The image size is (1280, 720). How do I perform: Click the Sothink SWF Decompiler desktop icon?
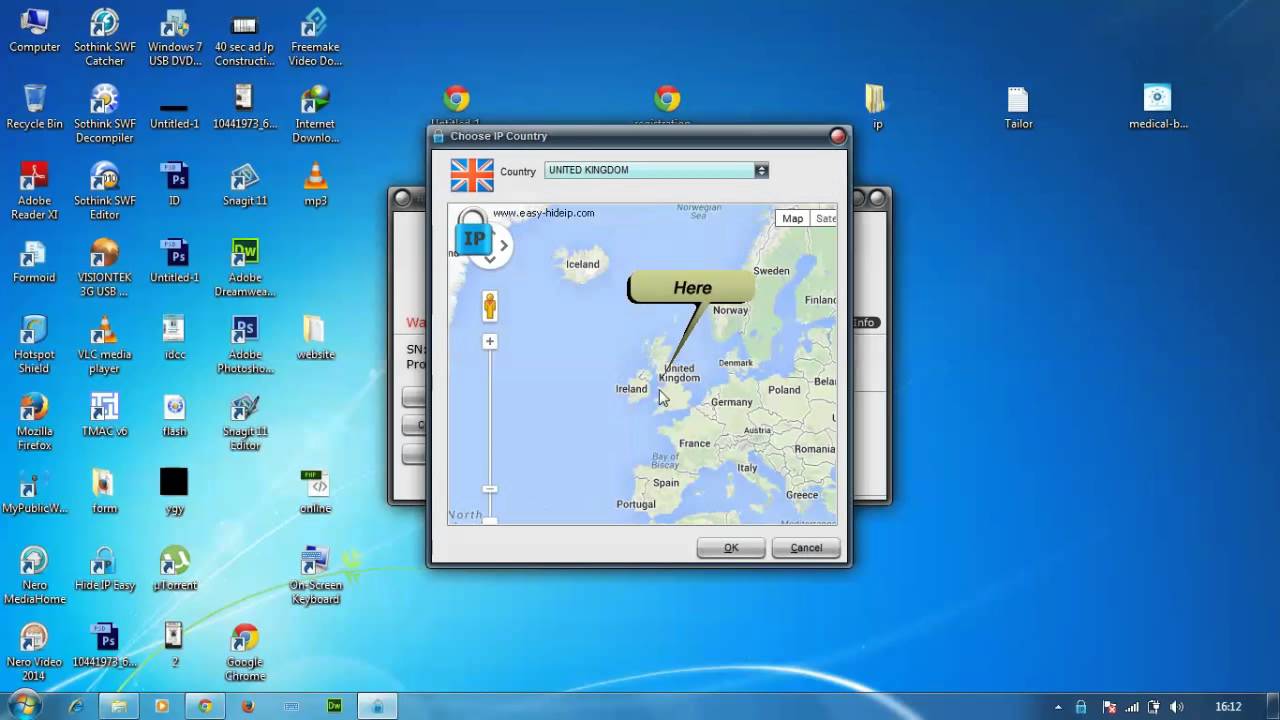coord(105,114)
